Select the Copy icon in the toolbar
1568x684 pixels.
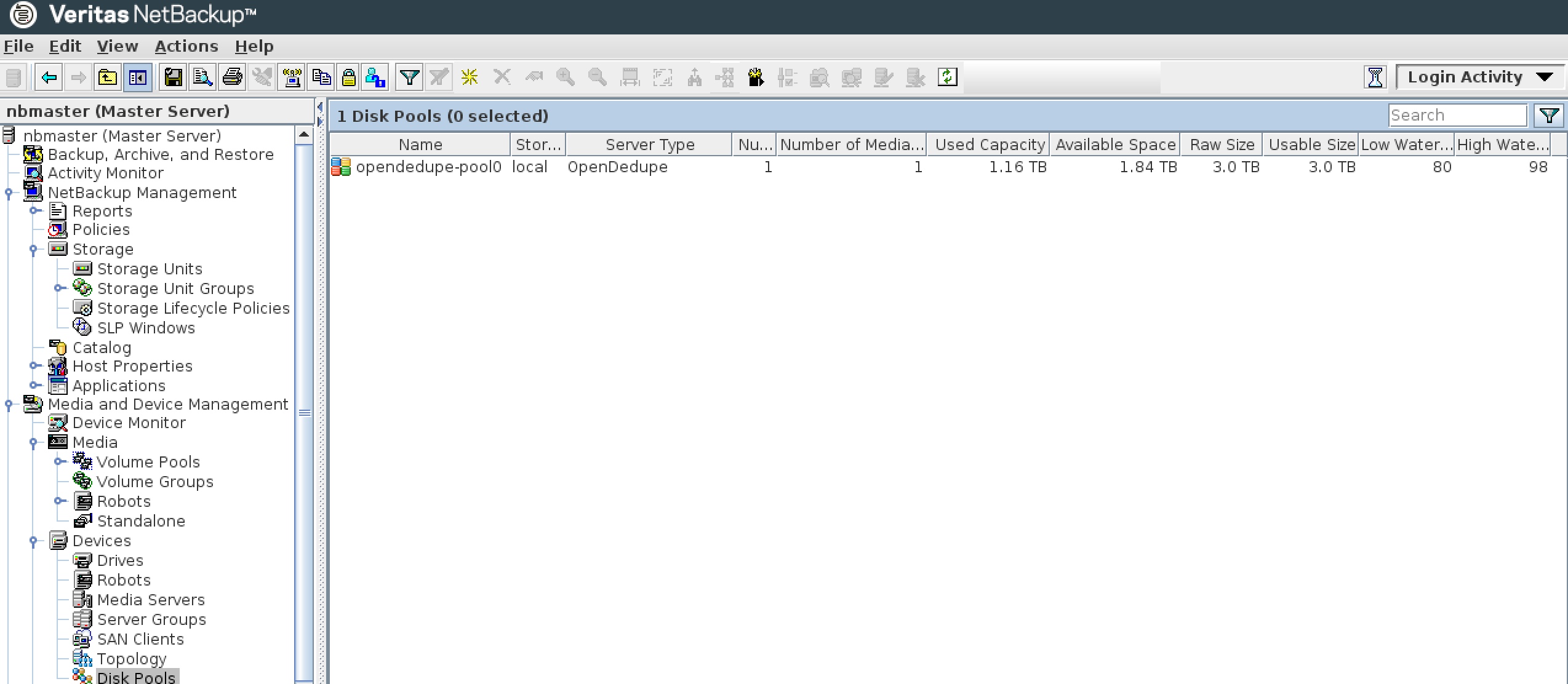pyautogui.click(x=320, y=77)
